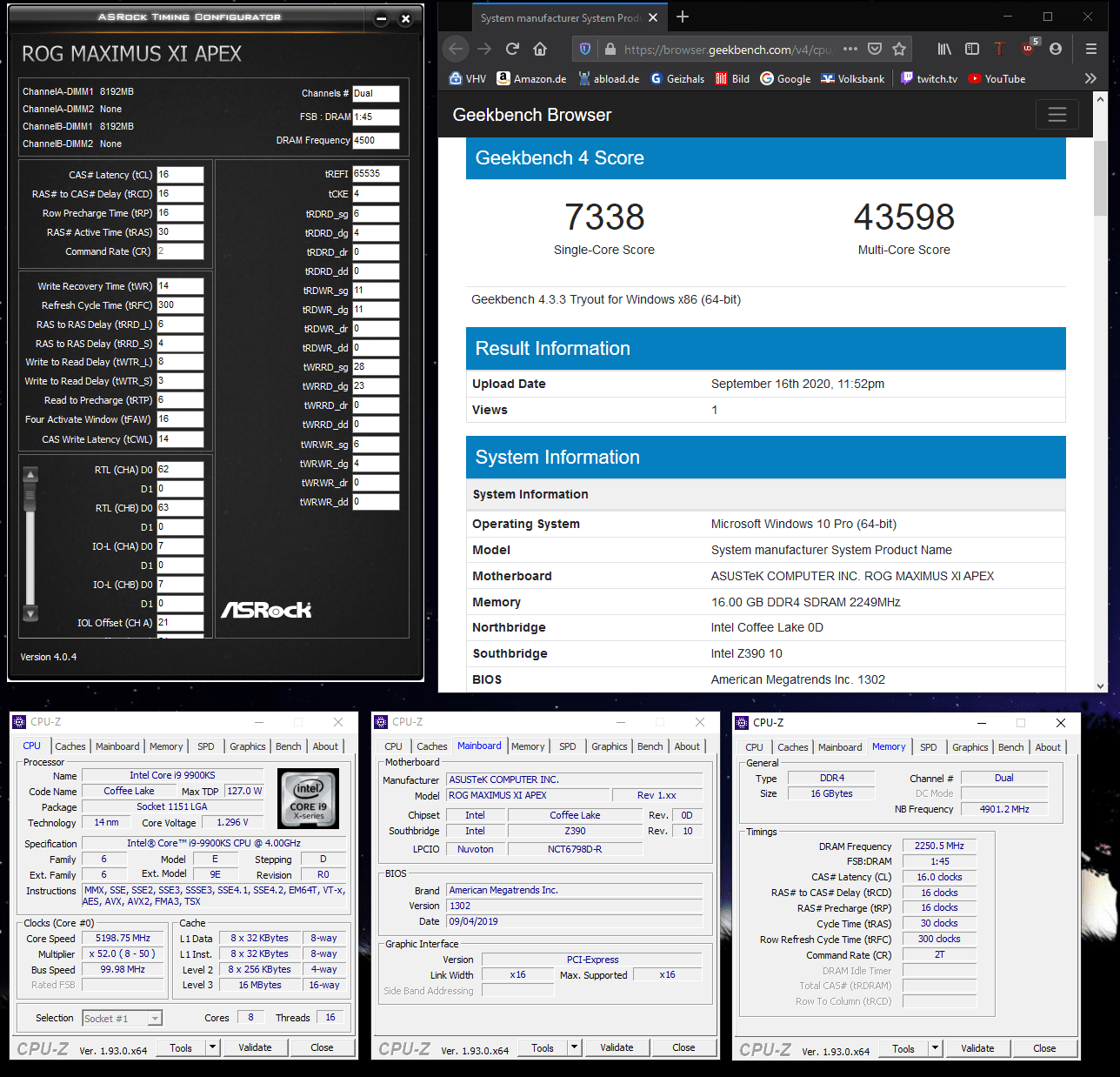Open twitch.tv bookmark

point(929,78)
